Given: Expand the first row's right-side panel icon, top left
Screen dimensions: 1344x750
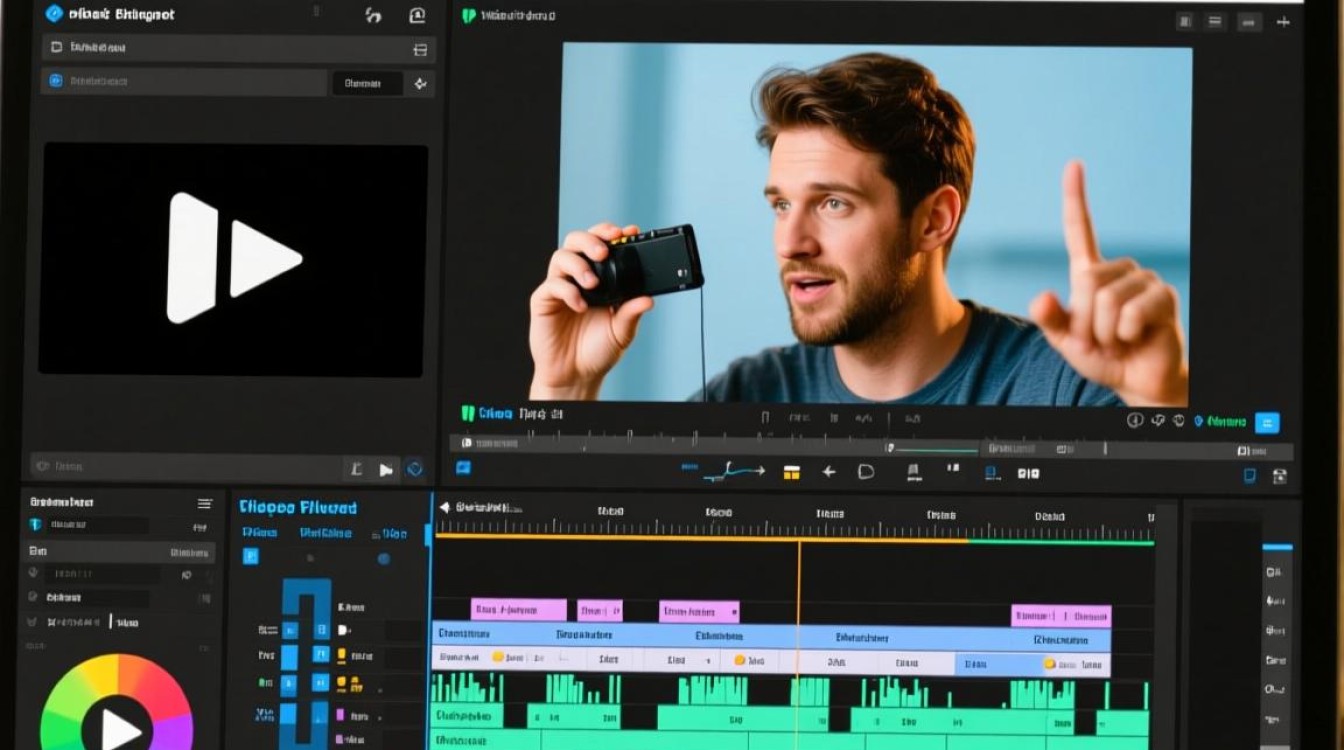Looking at the screenshot, I should point(420,49).
